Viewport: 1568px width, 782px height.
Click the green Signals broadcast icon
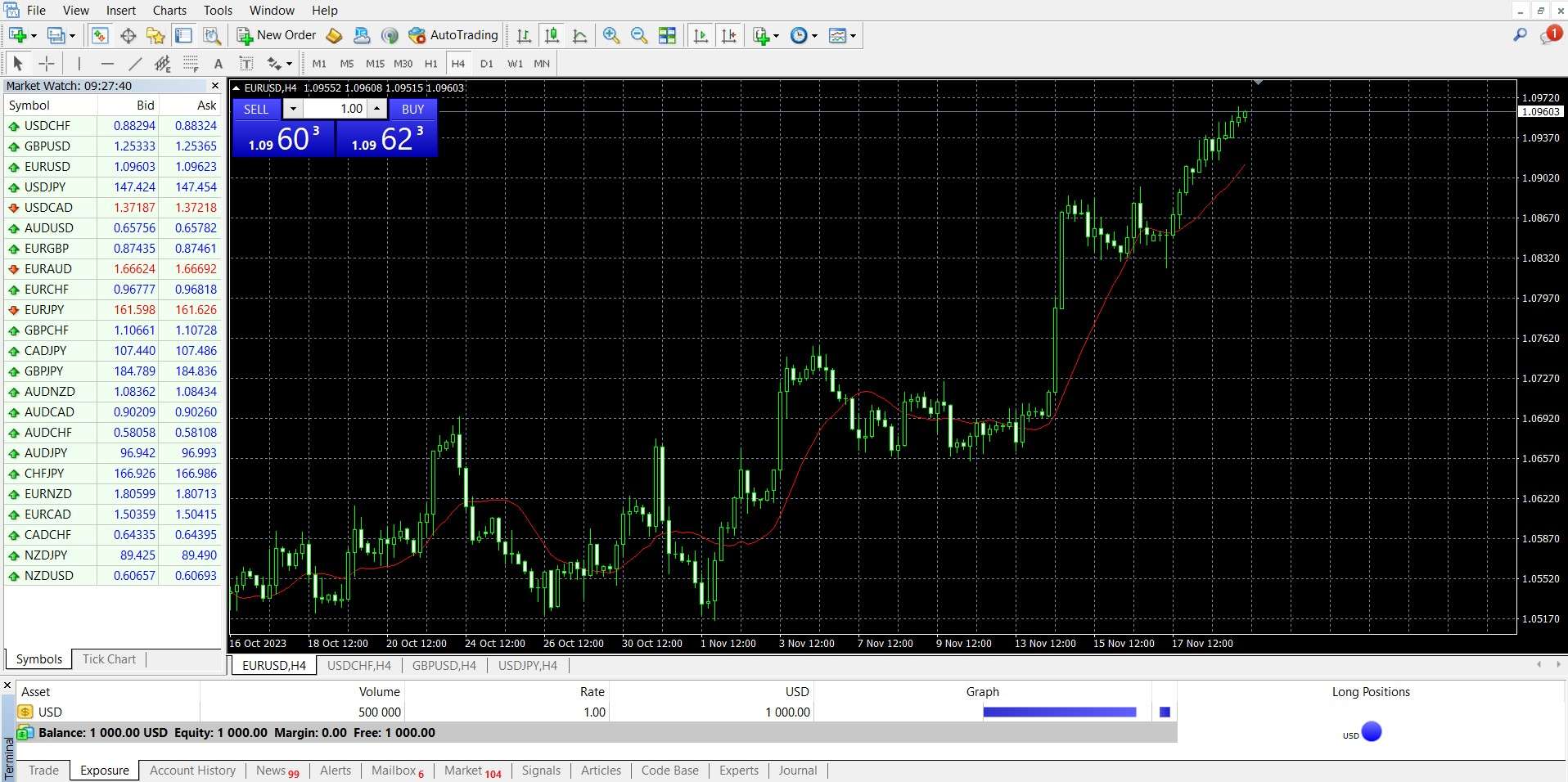[390, 35]
